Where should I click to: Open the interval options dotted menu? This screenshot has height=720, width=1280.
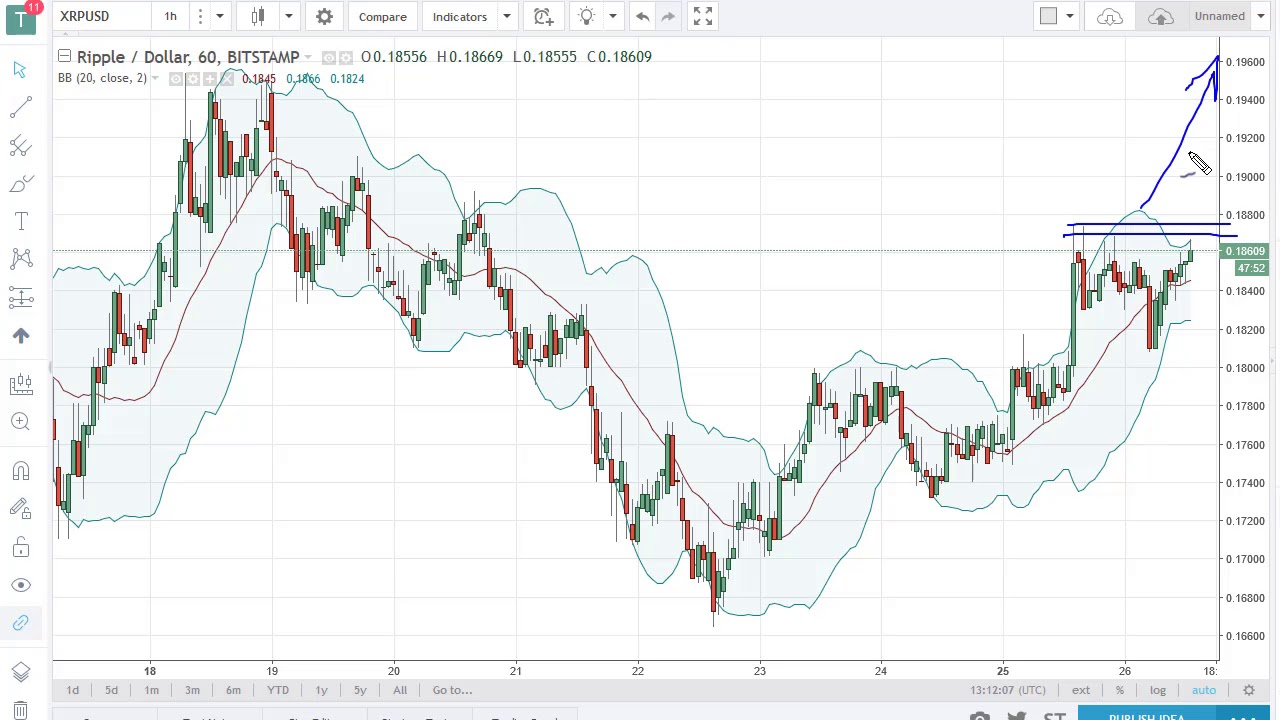pos(200,16)
